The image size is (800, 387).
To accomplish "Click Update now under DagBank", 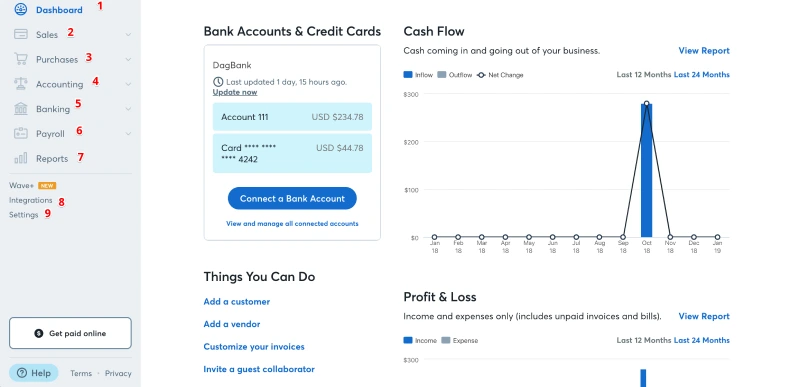I will [x=235, y=92].
